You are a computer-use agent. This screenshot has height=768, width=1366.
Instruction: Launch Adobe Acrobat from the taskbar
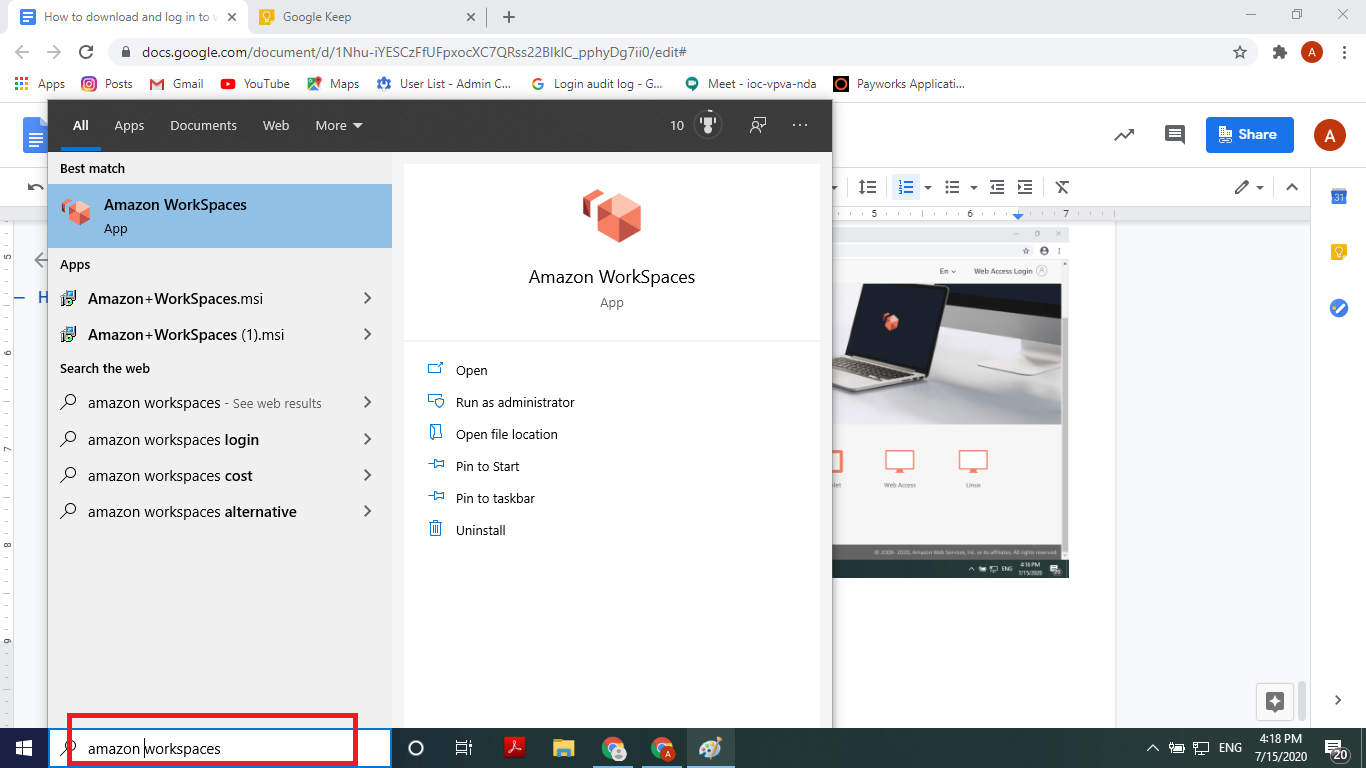click(514, 748)
